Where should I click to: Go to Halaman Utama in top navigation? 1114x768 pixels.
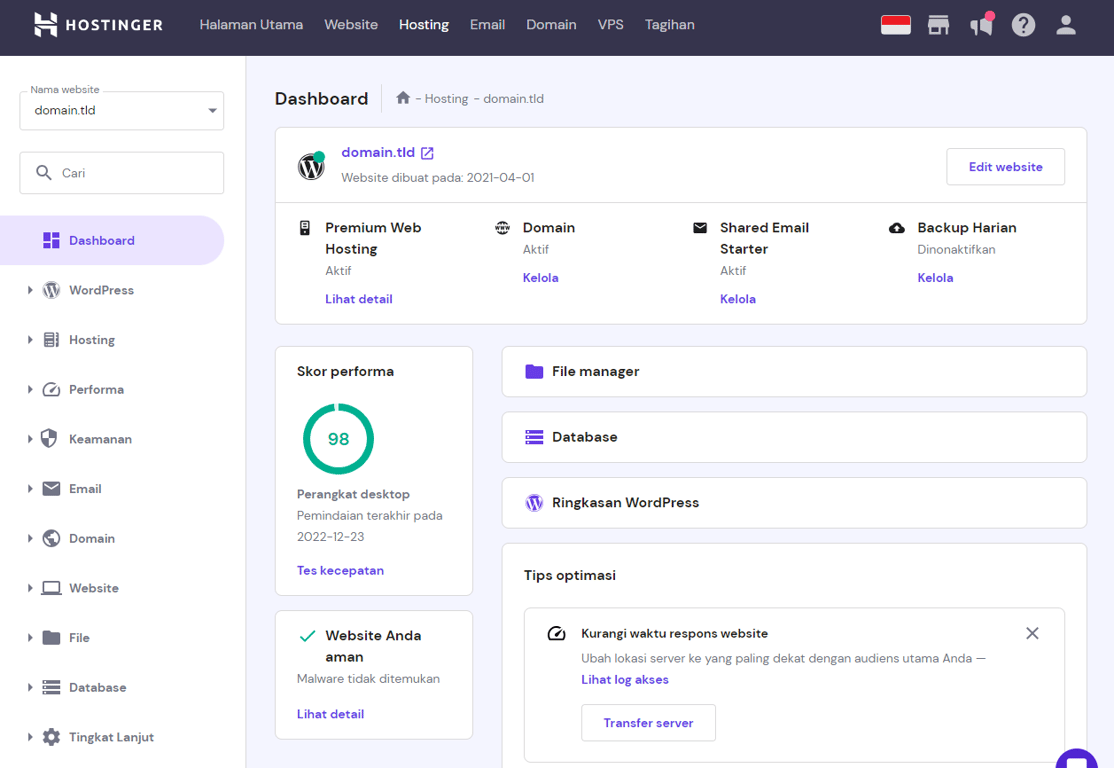click(251, 25)
